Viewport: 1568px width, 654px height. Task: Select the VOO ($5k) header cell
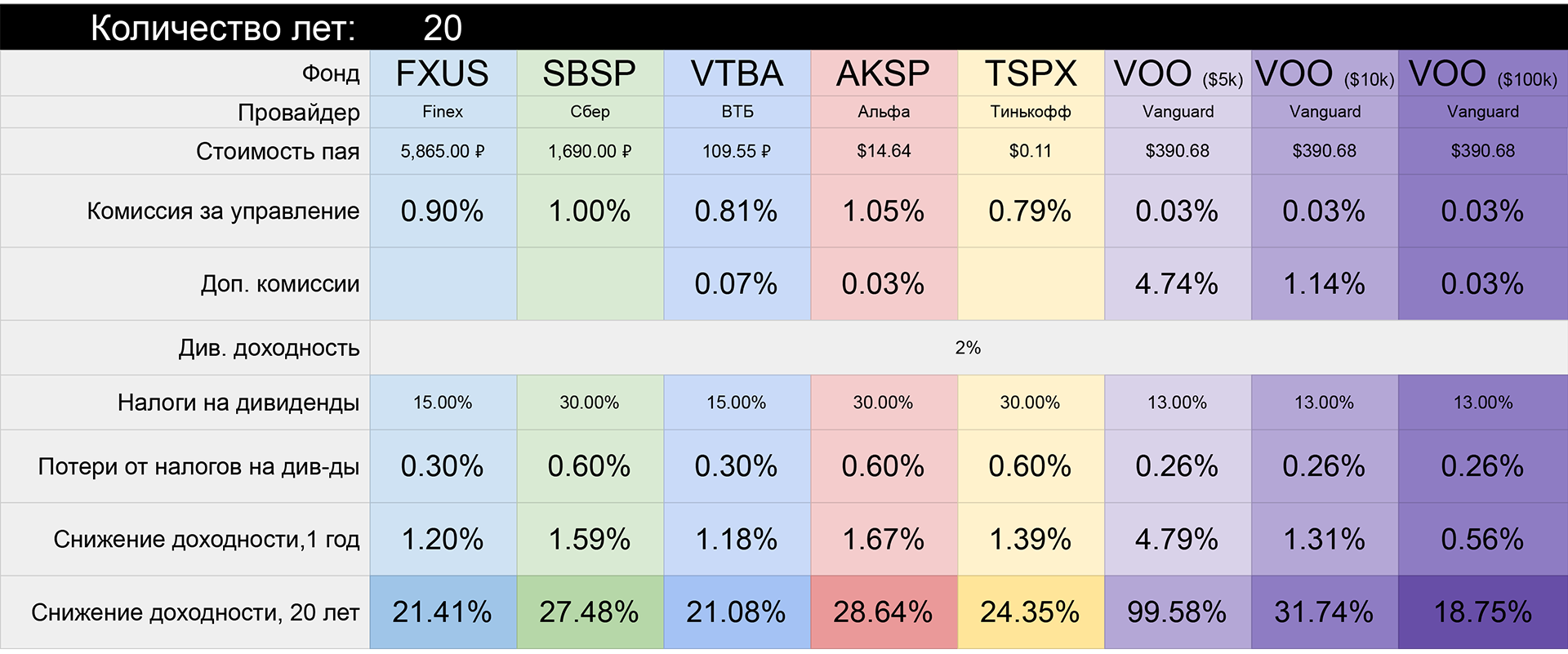(1178, 74)
